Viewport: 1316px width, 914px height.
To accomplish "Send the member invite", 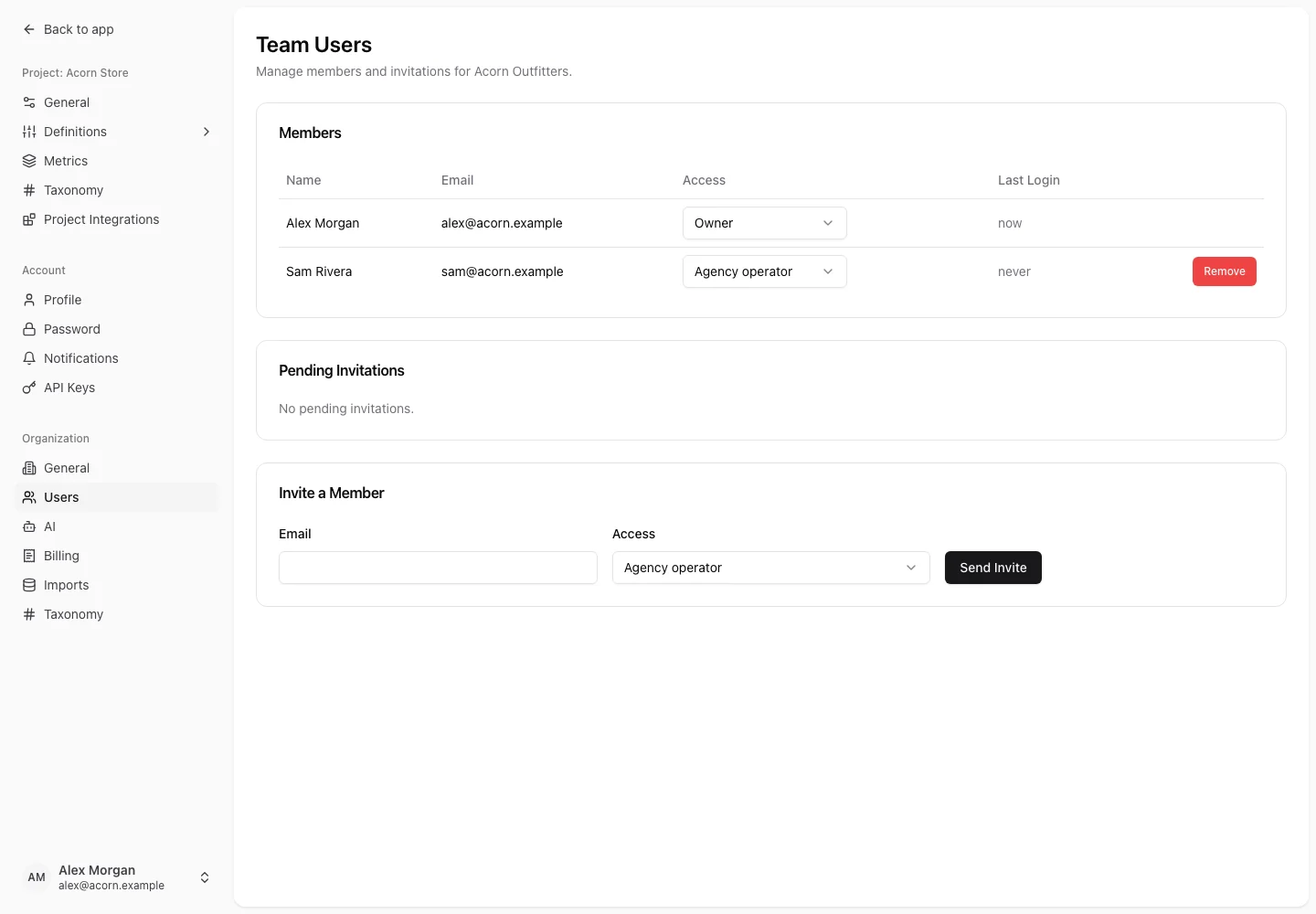I will (993, 568).
